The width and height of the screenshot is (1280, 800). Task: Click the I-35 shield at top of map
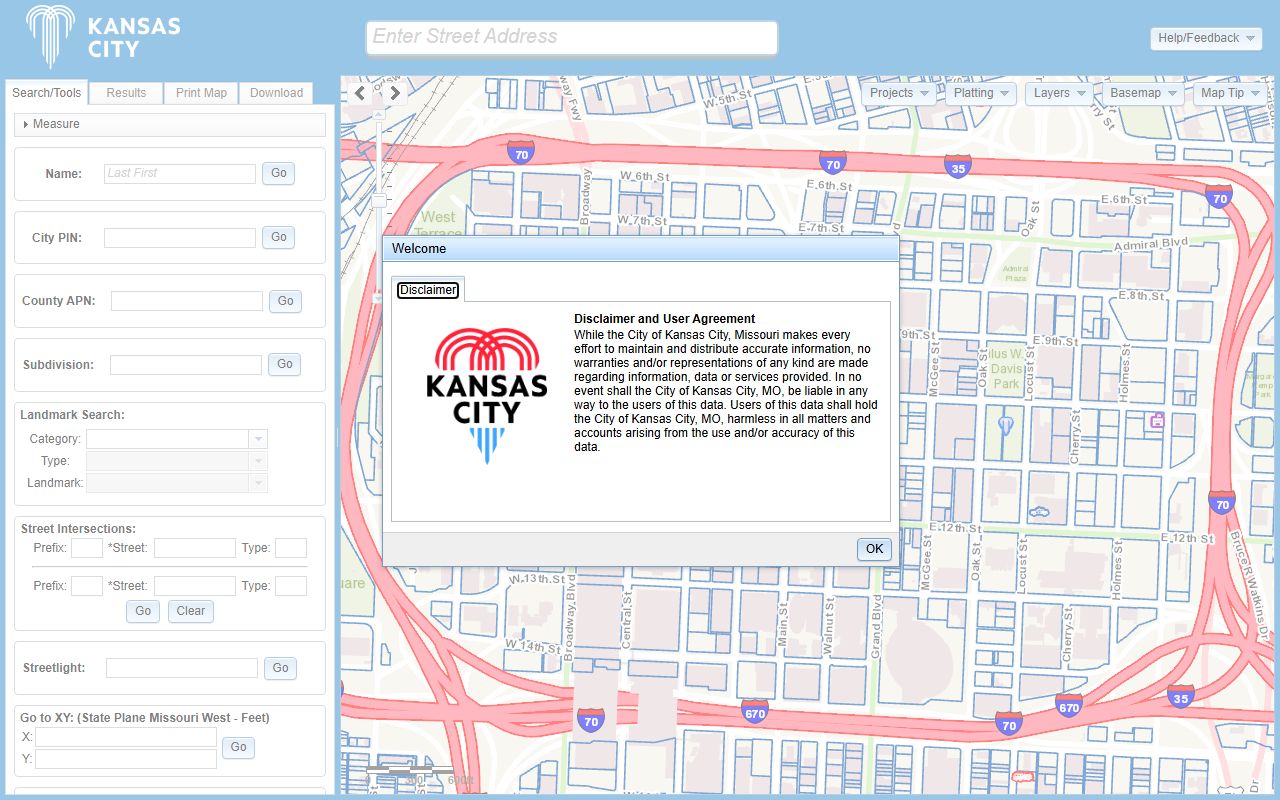(x=958, y=167)
